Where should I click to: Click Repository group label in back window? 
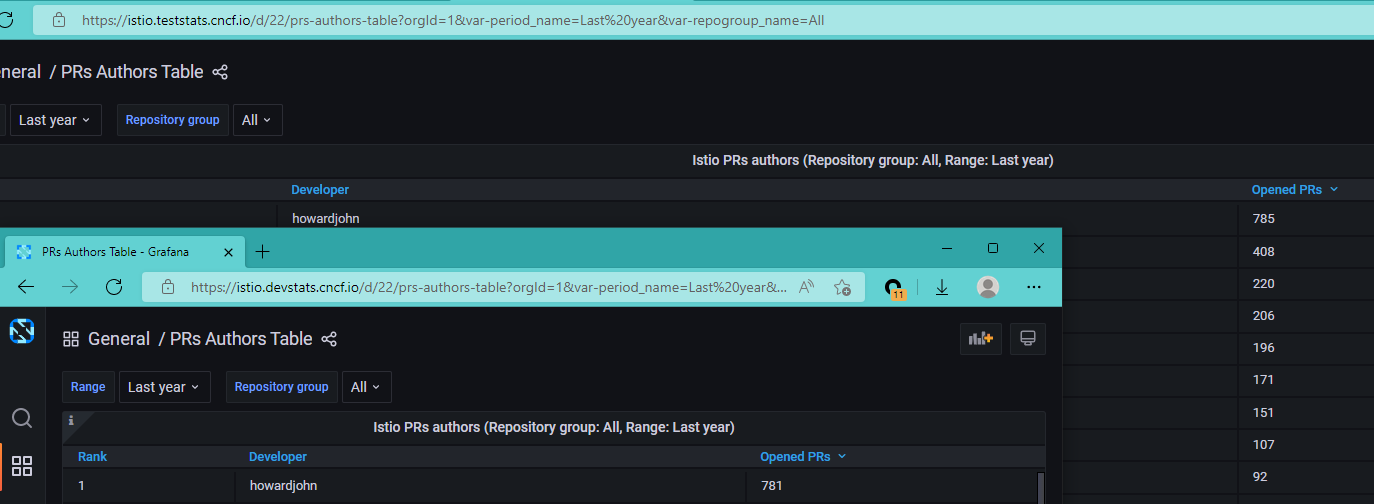point(172,120)
